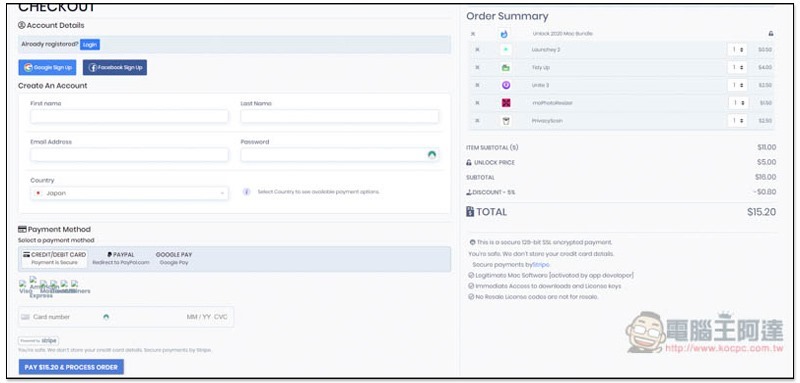Image resolution: width=800 pixels, height=383 pixels.
Task: Sign up with Facebook
Action: tap(115, 67)
